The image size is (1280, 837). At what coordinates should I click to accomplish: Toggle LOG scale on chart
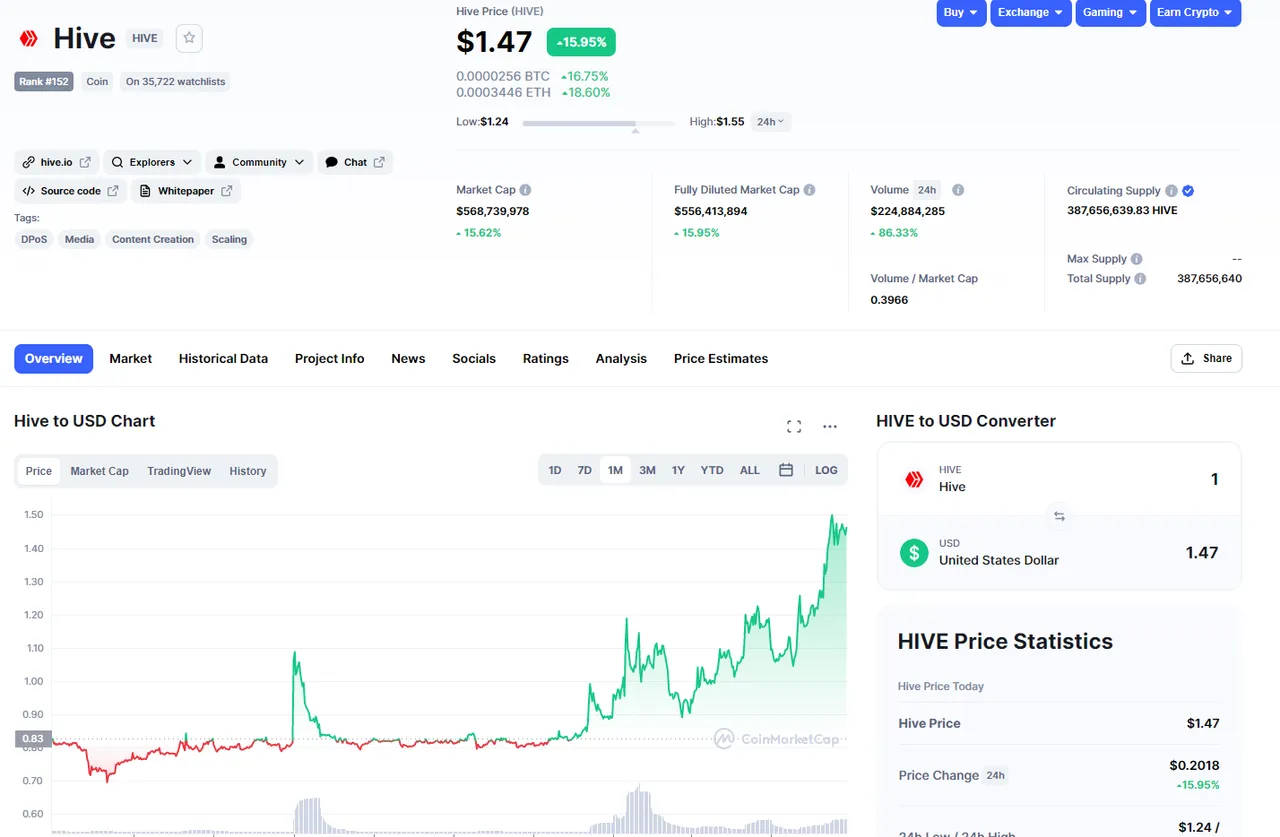coord(826,470)
